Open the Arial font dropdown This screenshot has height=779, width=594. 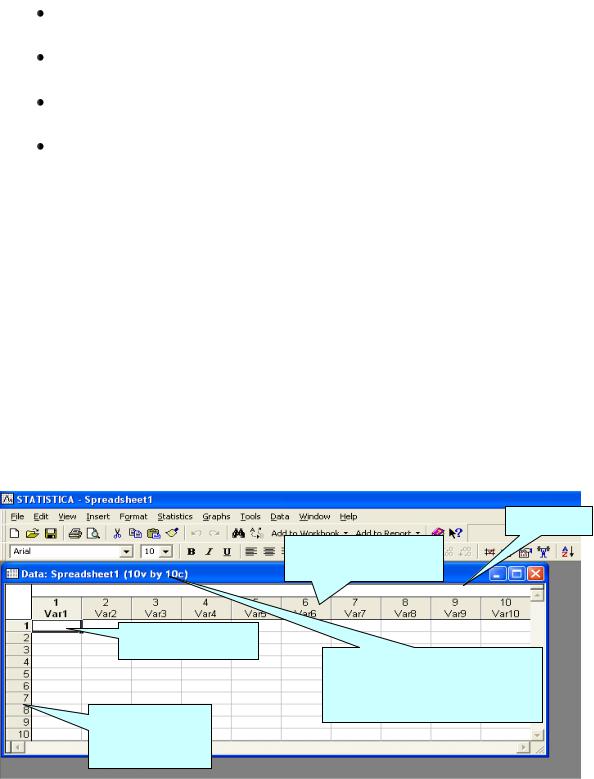pyautogui.click(x=127, y=551)
